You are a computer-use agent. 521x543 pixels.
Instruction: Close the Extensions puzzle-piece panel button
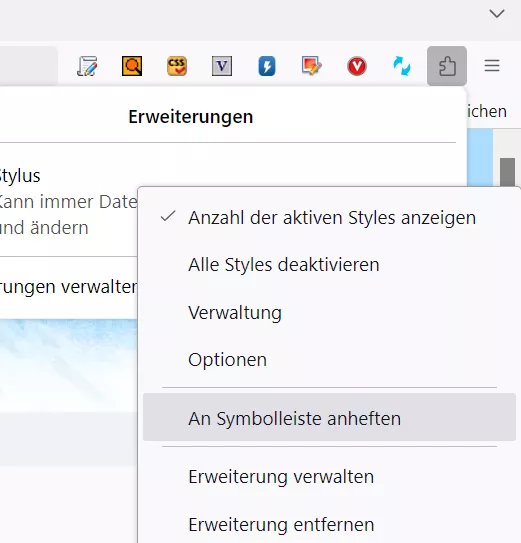pos(447,66)
